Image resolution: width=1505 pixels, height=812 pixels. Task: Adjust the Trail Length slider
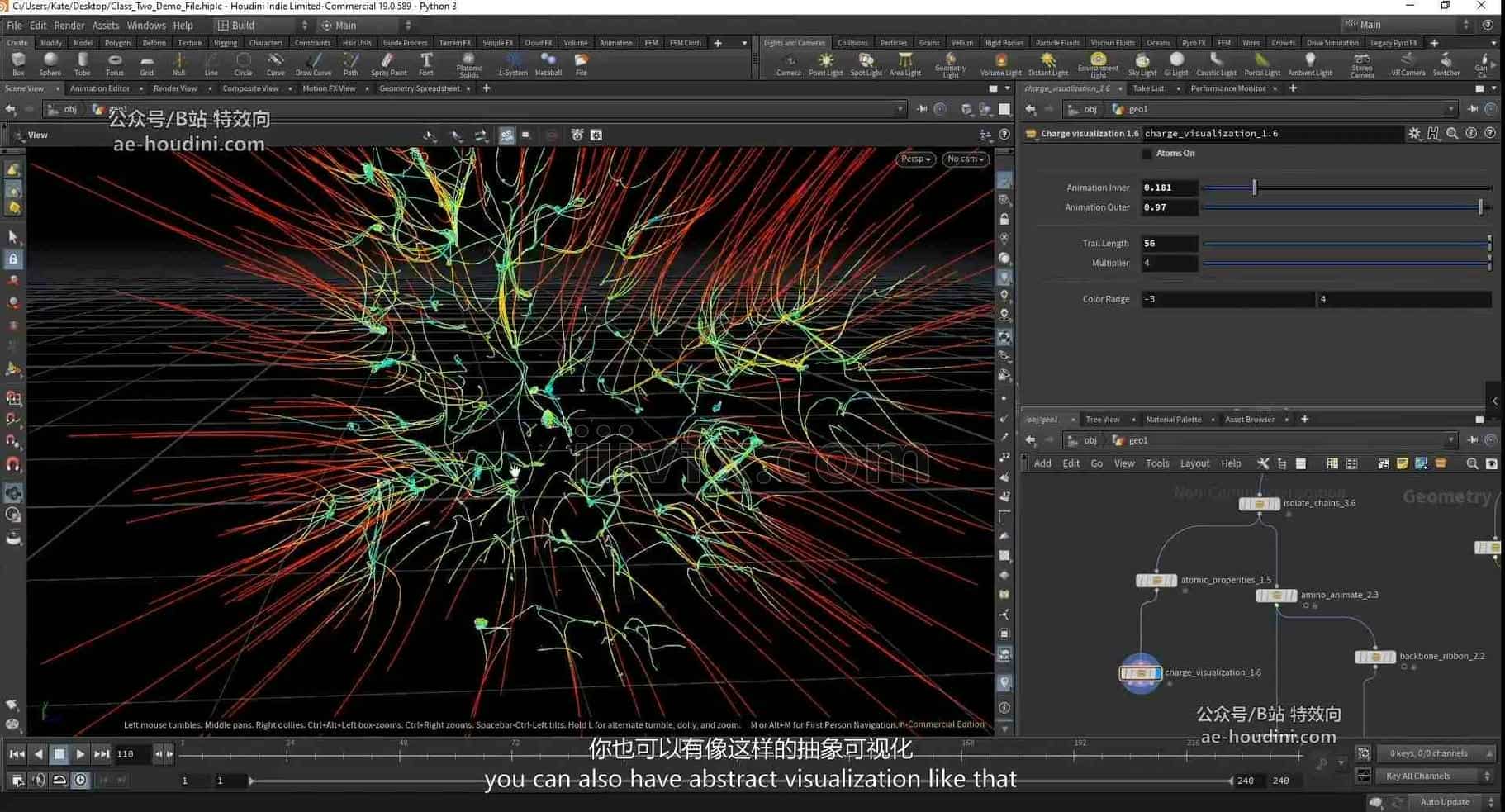pos(1346,244)
